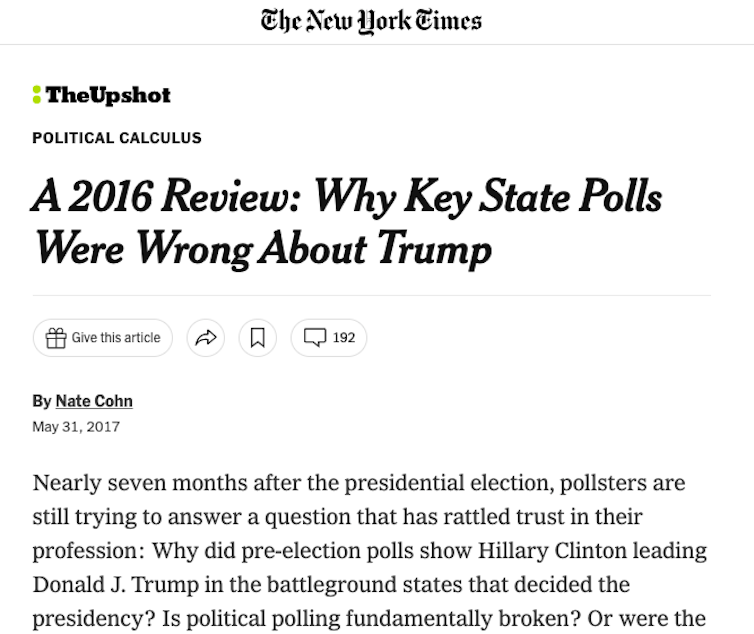The height and width of the screenshot is (634, 754).
Task: Click "Were Wrong About Trump" headline line
Action: (262, 248)
